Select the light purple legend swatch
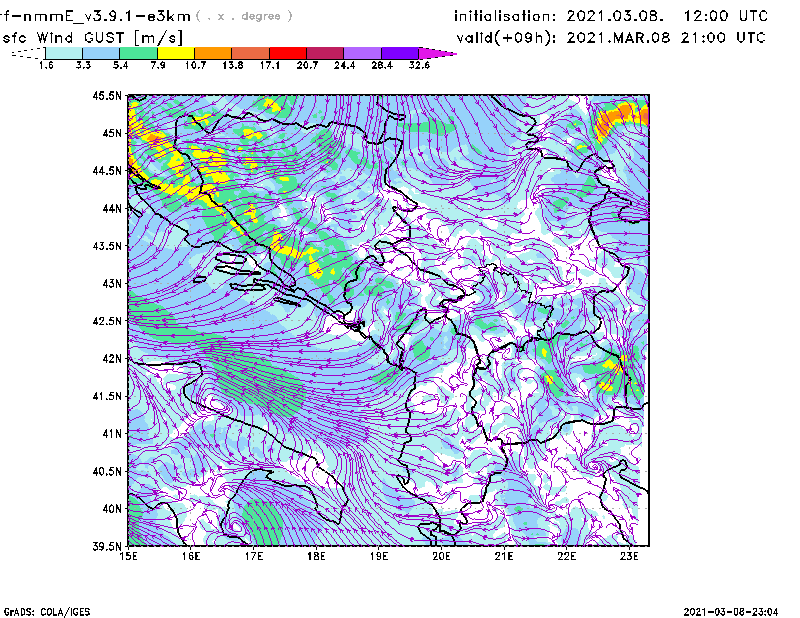The height and width of the screenshot is (618, 800). pyautogui.click(x=363, y=53)
